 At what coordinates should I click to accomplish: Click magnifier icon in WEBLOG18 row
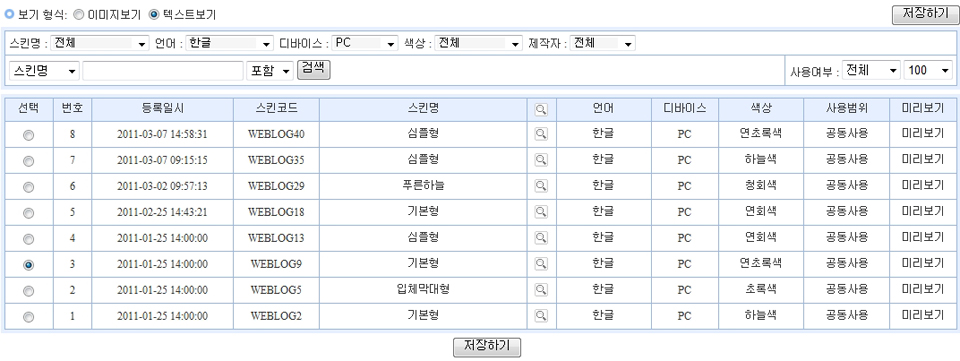[541, 212]
